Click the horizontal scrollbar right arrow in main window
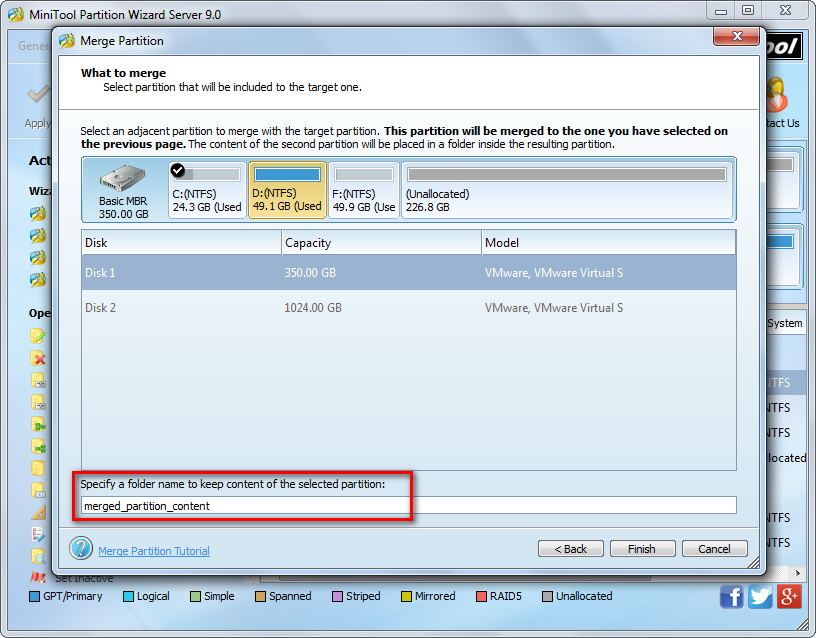The image size is (816, 638). point(798,573)
